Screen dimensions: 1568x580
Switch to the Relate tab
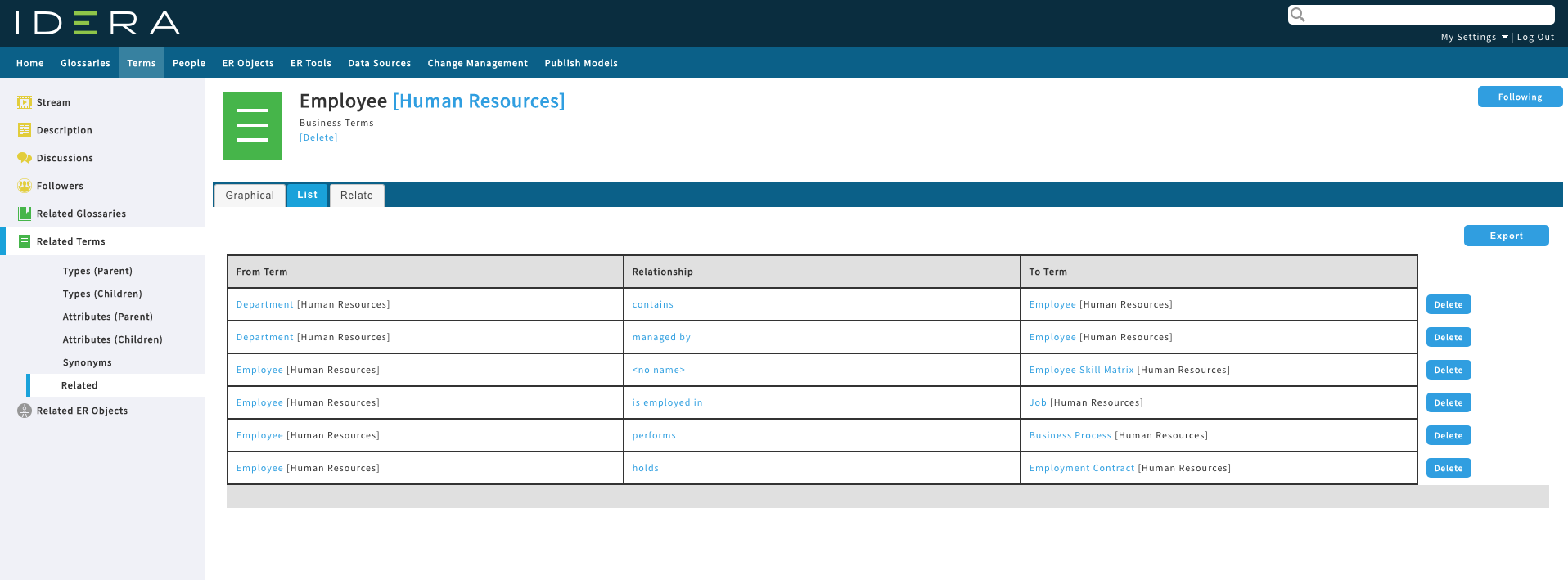357,196
